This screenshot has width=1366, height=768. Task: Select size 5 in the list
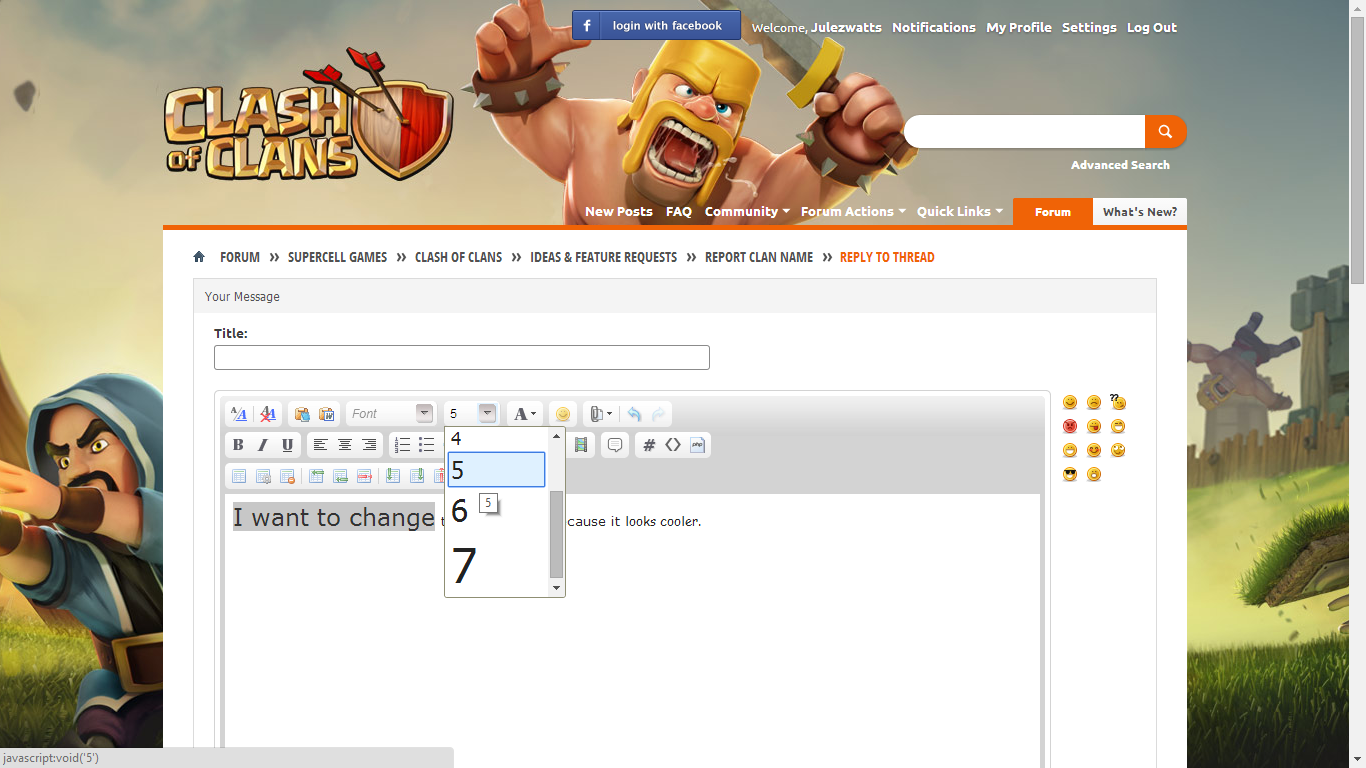tap(497, 470)
